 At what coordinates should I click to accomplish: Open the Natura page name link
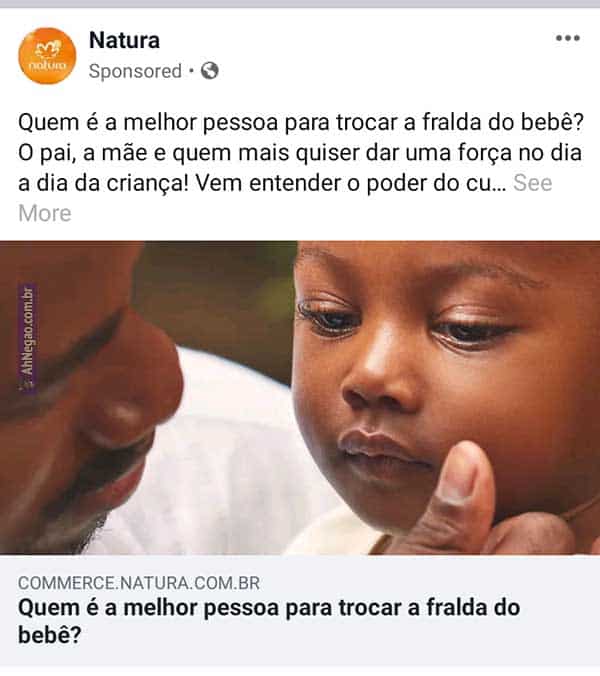click(x=124, y=40)
